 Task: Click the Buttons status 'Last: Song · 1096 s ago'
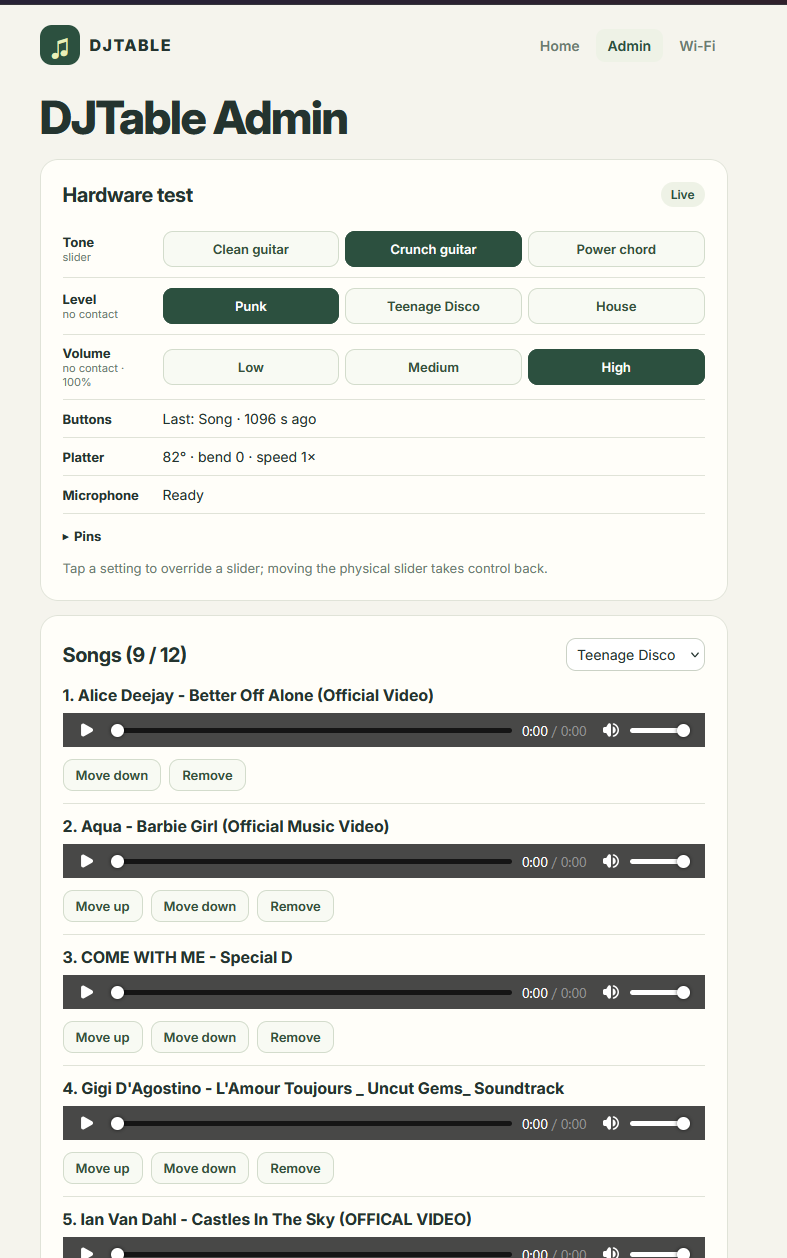pos(239,419)
